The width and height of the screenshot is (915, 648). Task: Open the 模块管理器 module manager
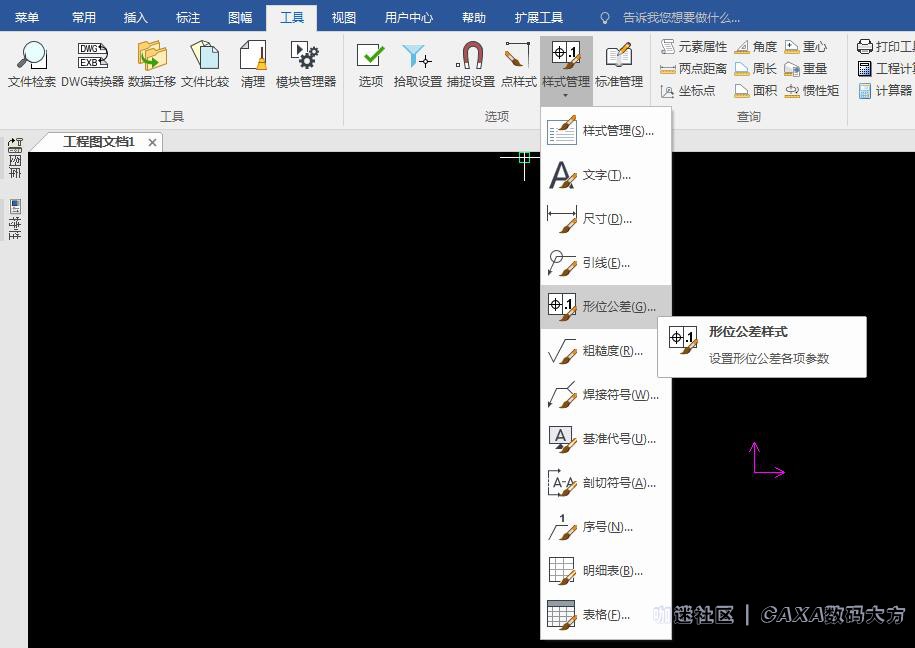[305, 64]
